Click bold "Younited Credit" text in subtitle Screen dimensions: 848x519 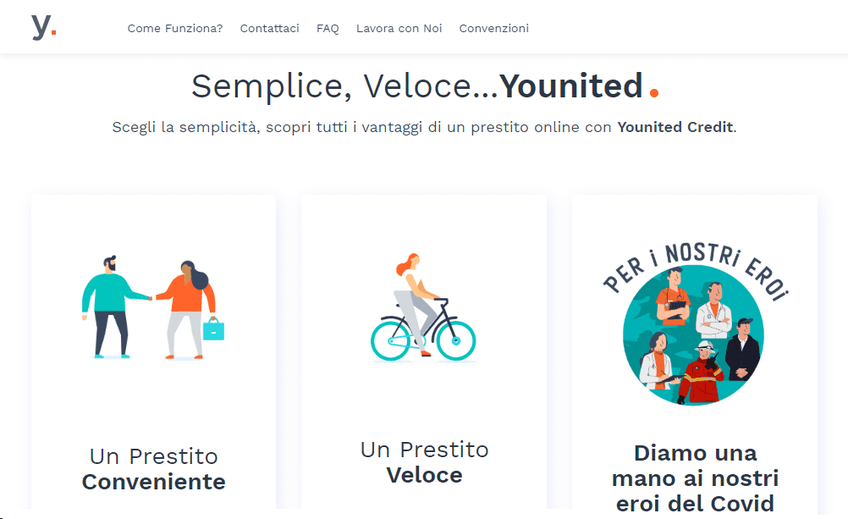(x=675, y=127)
